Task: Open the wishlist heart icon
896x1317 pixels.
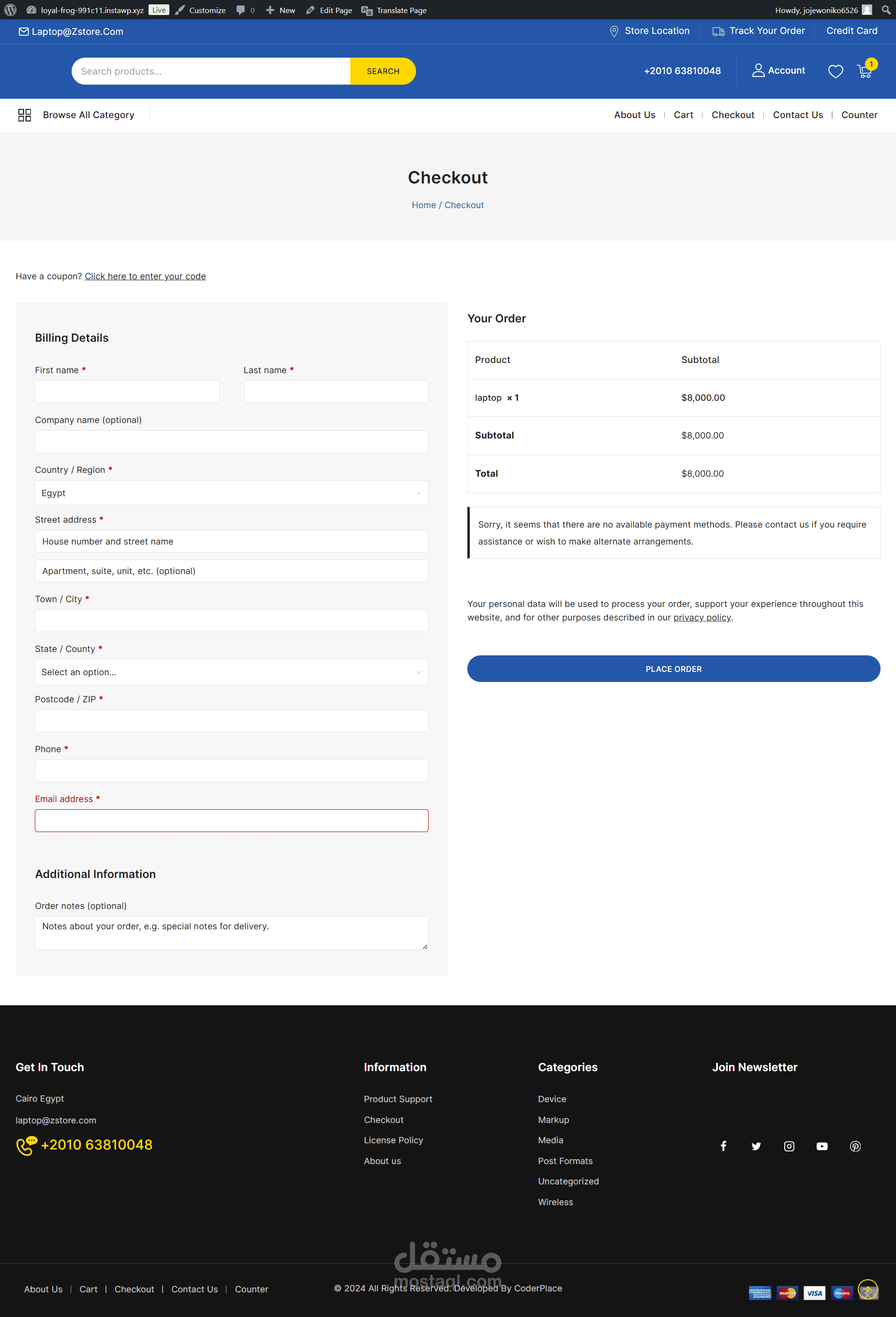Action: click(x=836, y=72)
